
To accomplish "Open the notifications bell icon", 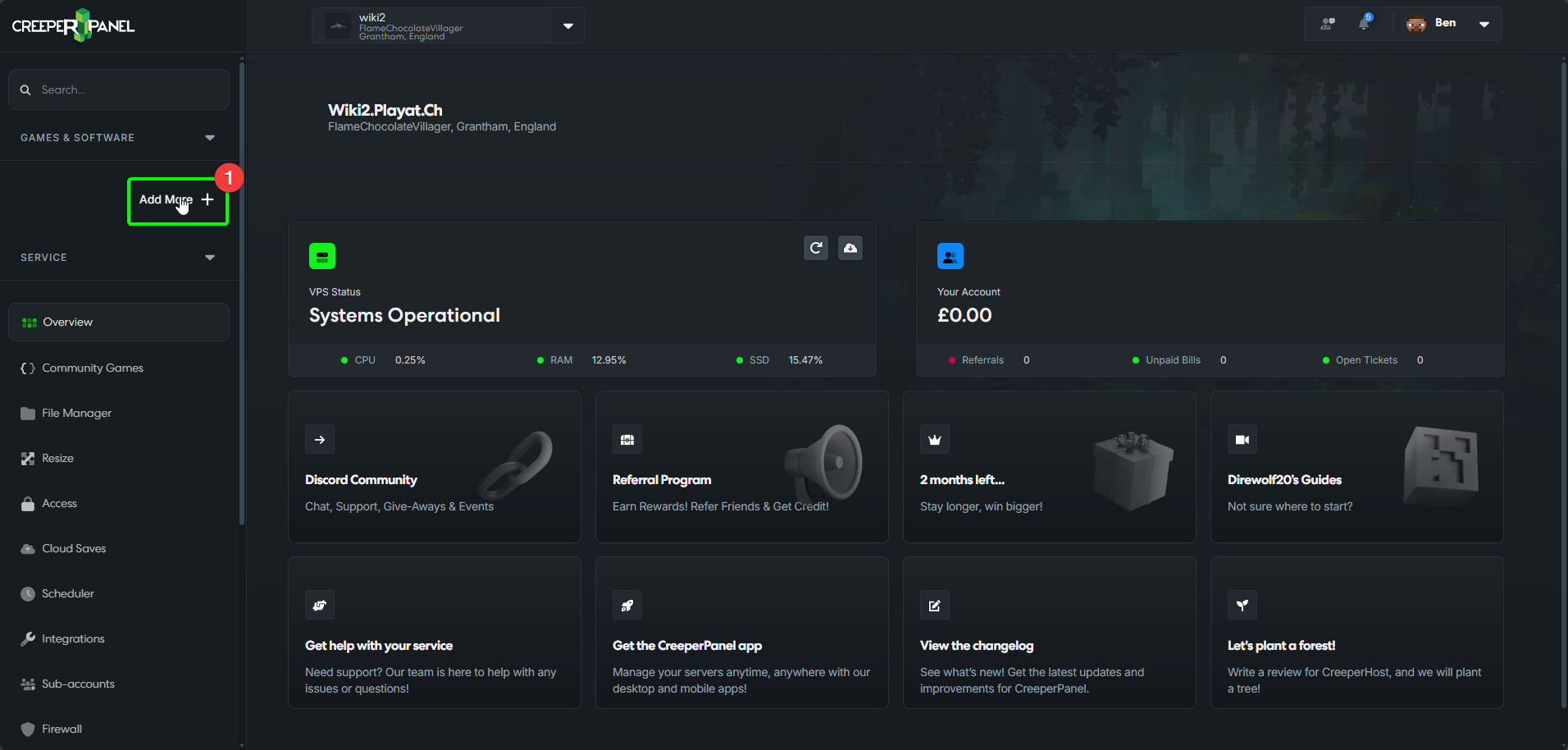I will pos(1364,23).
